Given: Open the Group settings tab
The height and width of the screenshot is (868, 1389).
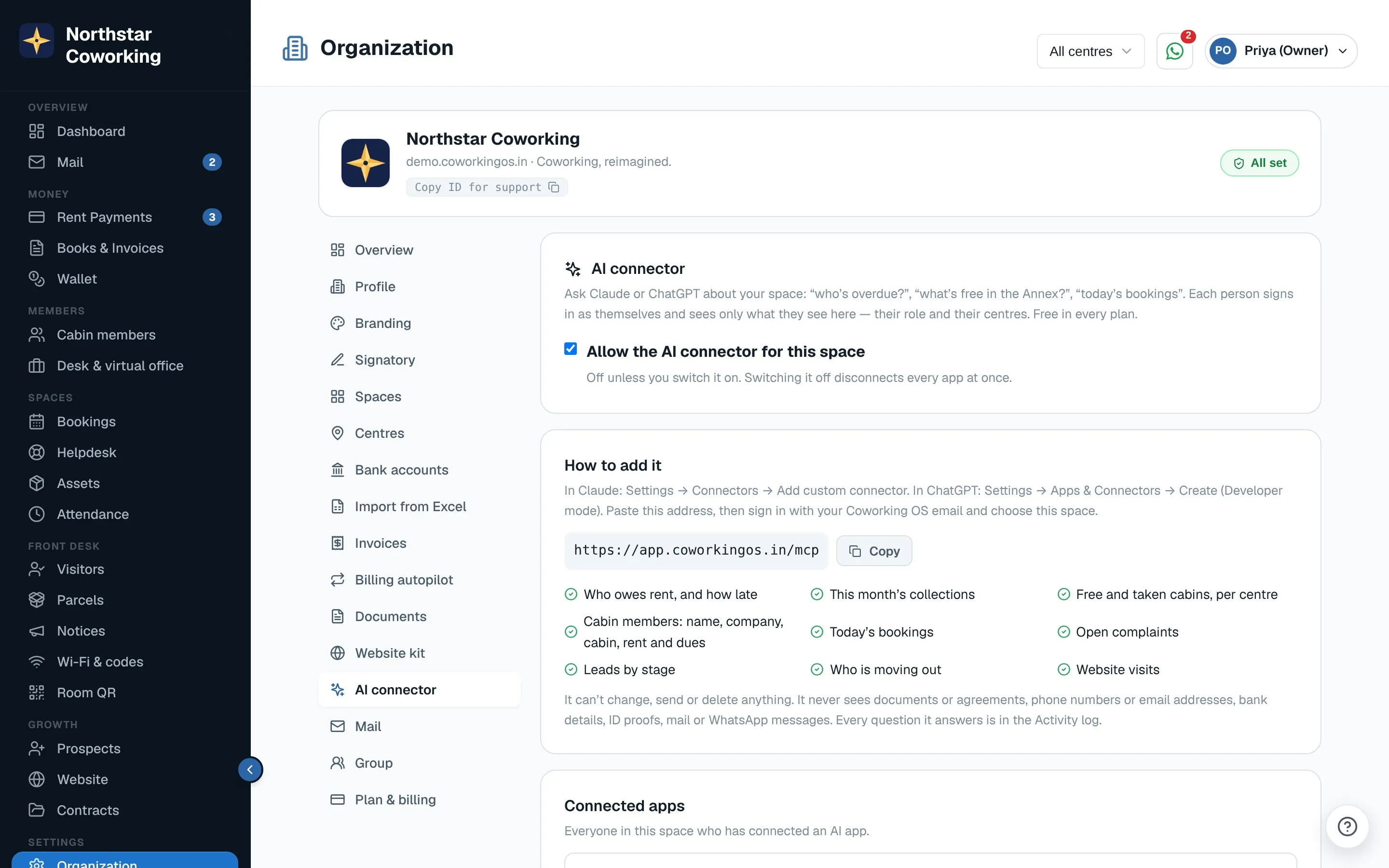Looking at the screenshot, I should coord(420,763).
